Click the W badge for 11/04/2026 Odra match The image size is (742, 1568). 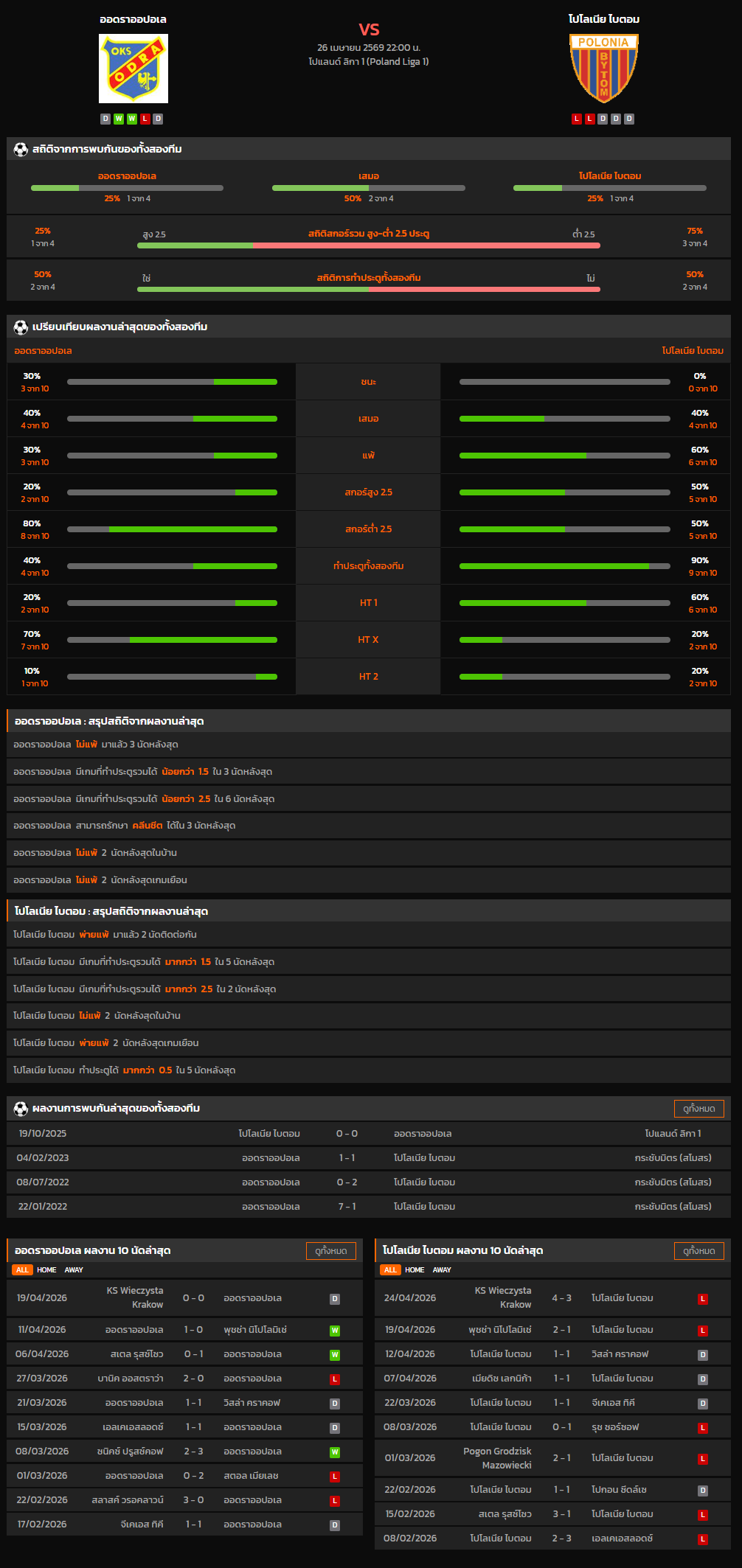[x=335, y=1331]
